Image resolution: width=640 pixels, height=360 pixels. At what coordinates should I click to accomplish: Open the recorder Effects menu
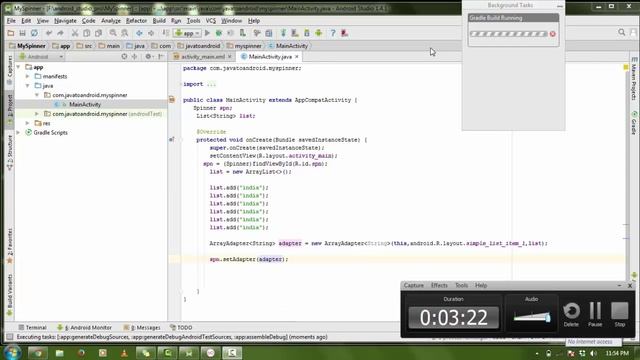coord(439,285)
